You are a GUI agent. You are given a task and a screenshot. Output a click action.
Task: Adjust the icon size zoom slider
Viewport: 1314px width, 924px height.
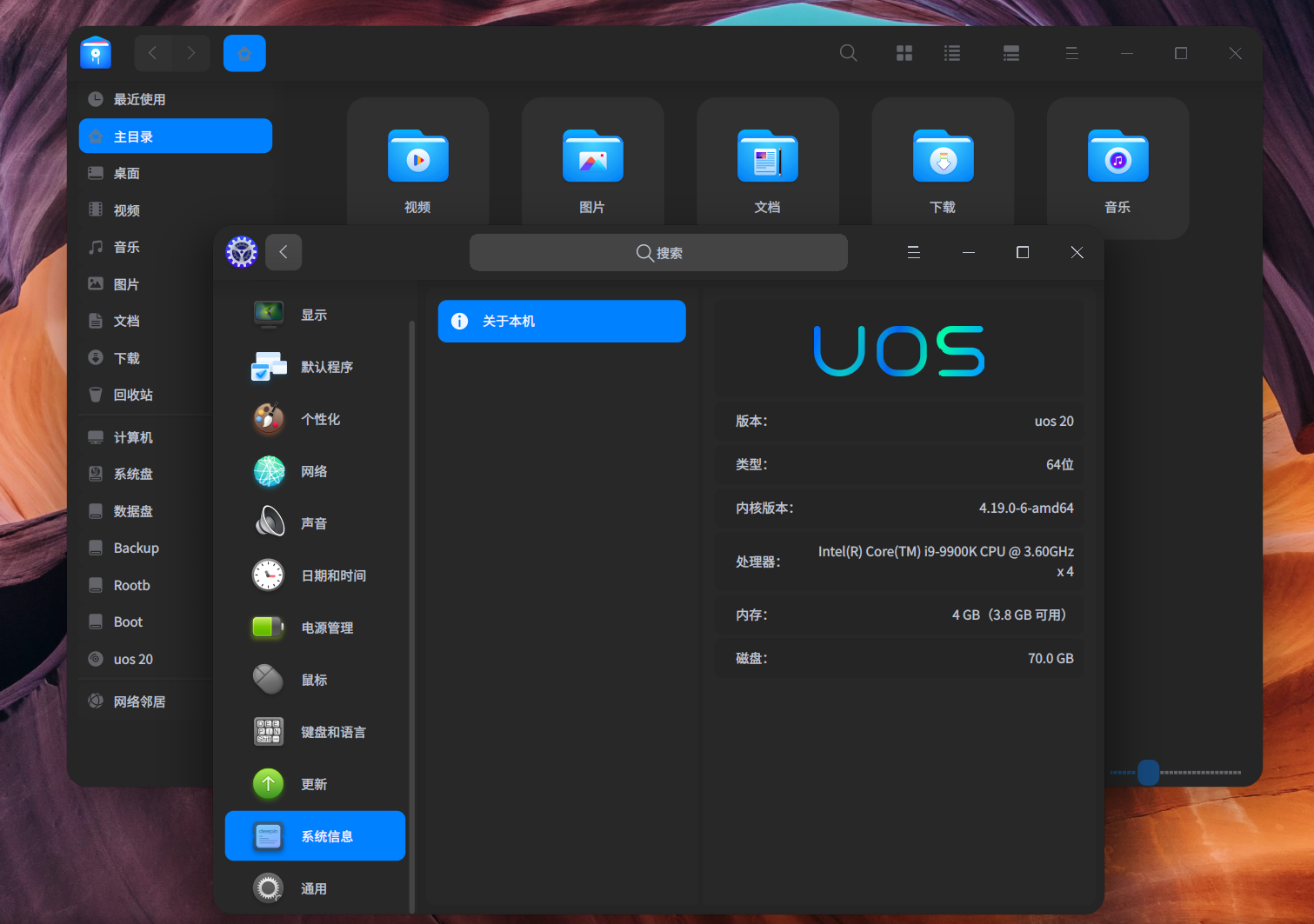pos(1149,772)
